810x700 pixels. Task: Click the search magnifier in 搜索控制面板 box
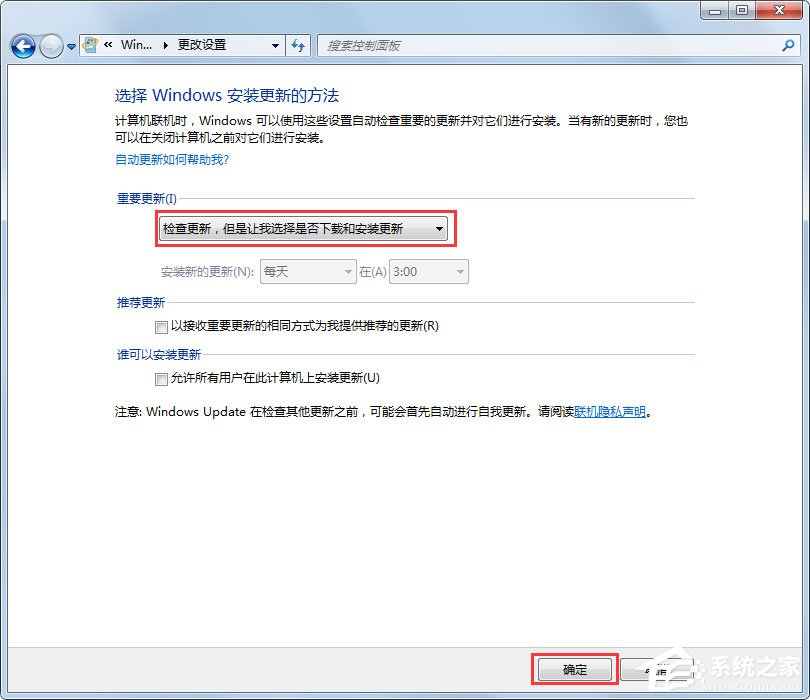(791, 45)
